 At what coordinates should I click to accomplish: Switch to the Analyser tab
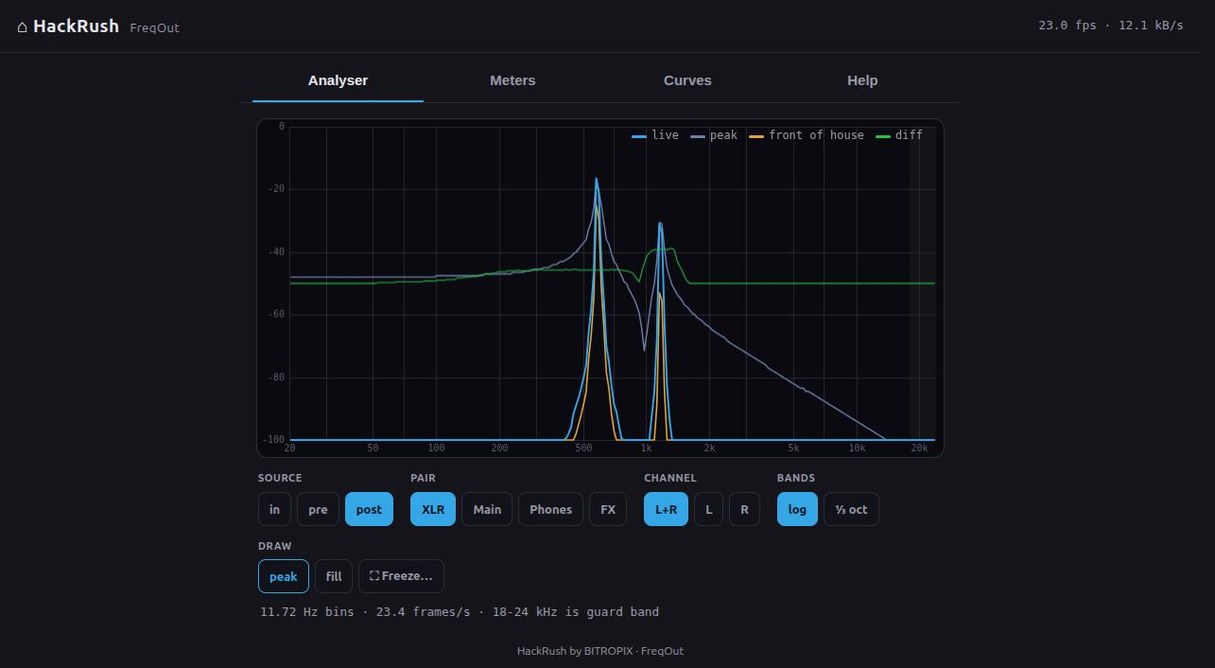pos(338,81)
